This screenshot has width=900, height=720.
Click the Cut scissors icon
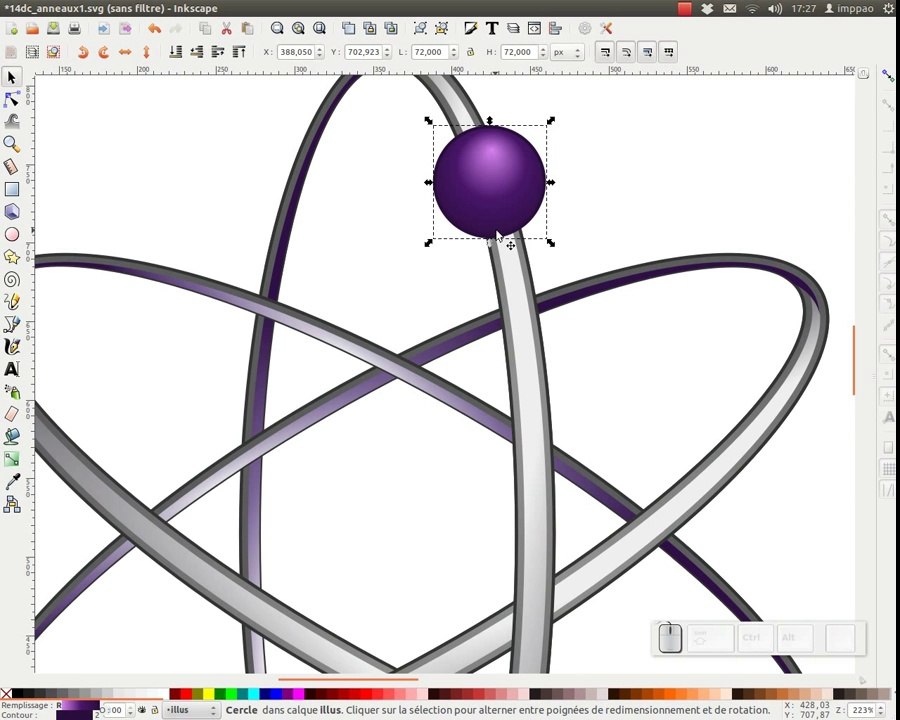coord(227,28)
